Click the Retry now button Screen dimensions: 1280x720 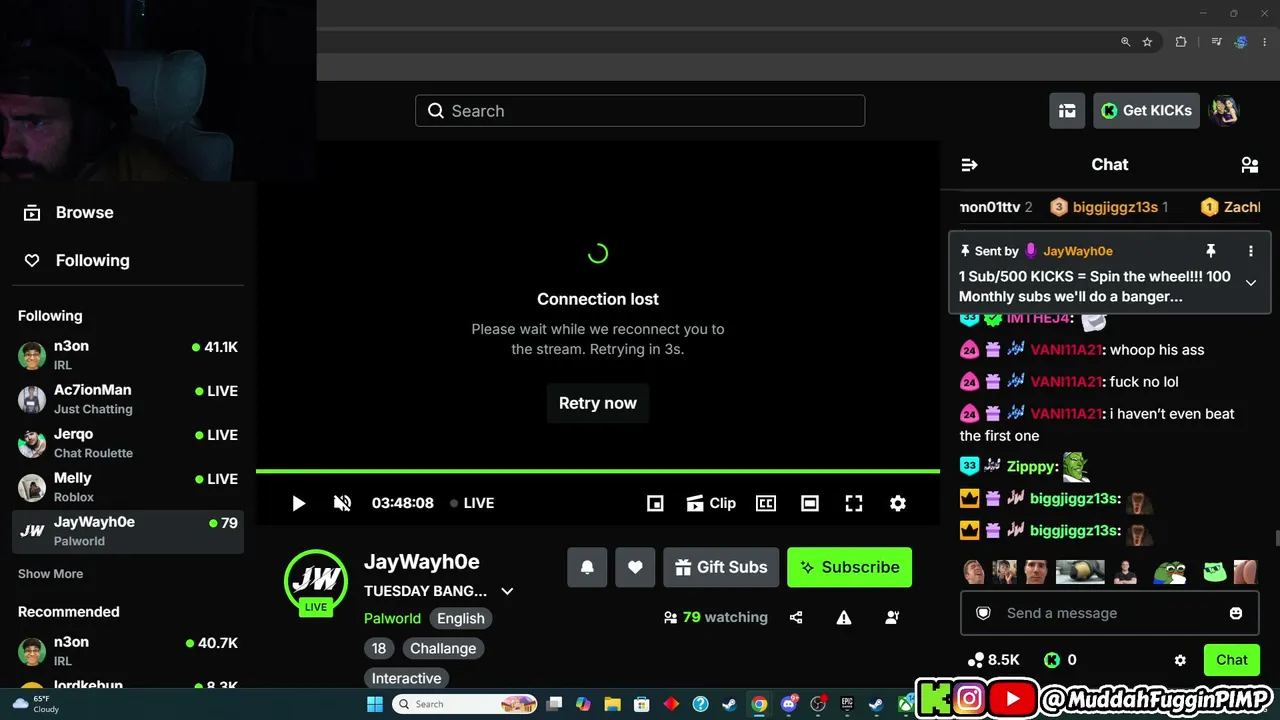(x=598, y=403)
